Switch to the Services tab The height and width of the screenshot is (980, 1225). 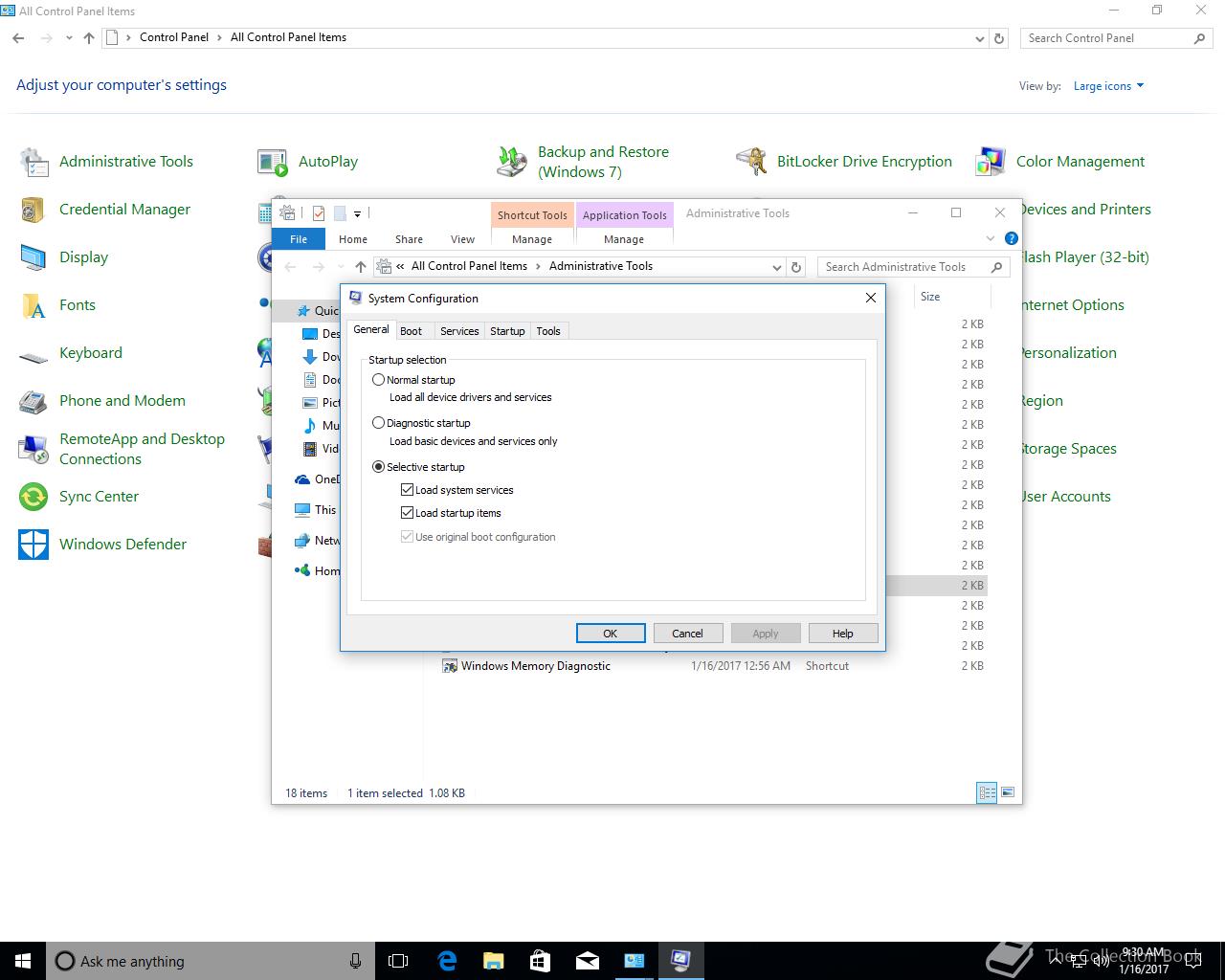(459, 331)
